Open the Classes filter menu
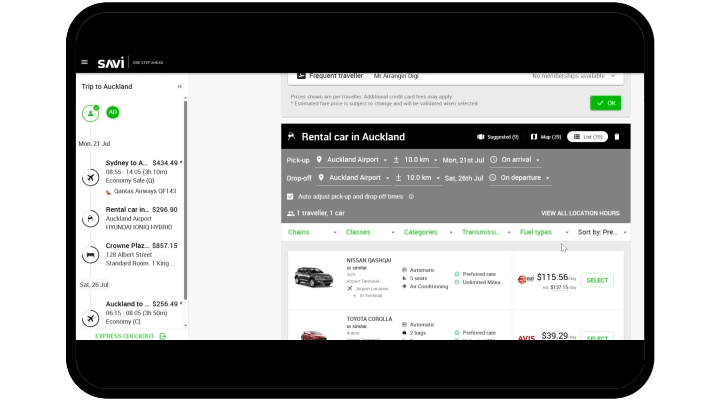720x400 pixels. 370,232
